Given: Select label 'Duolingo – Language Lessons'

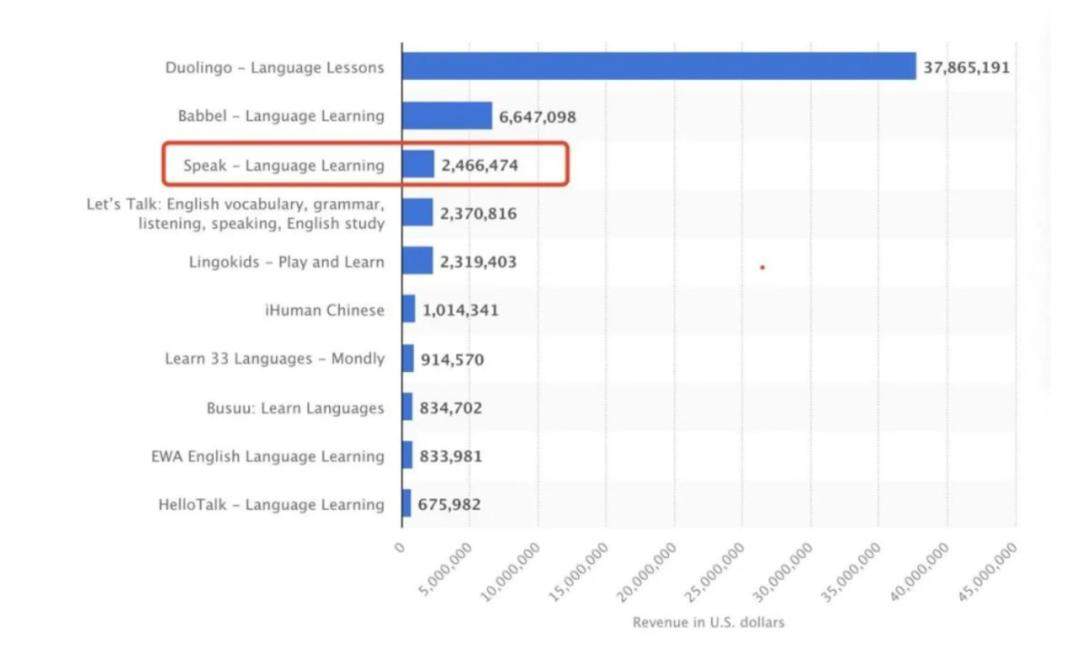Looking at the screenshot, I should point(275,67).
